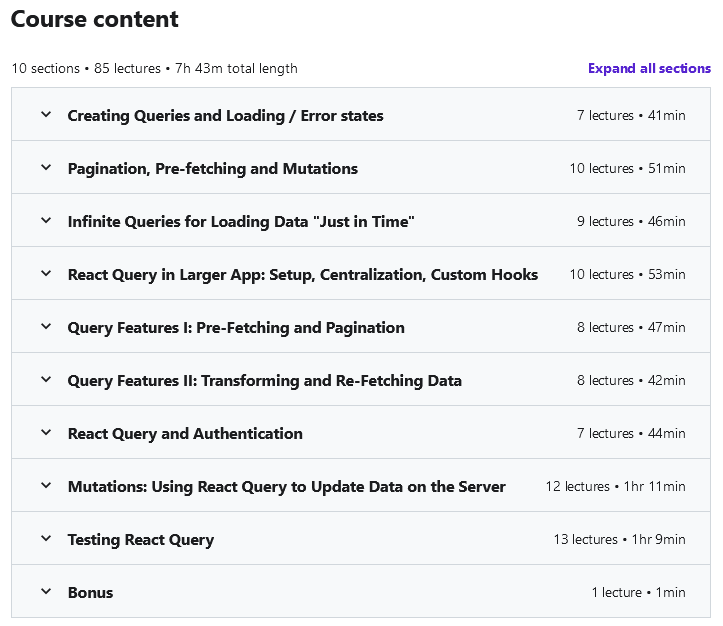723x626 pixels.
Task: Click the arrow icon before Infinite Queries section
Action: (45, 221)
